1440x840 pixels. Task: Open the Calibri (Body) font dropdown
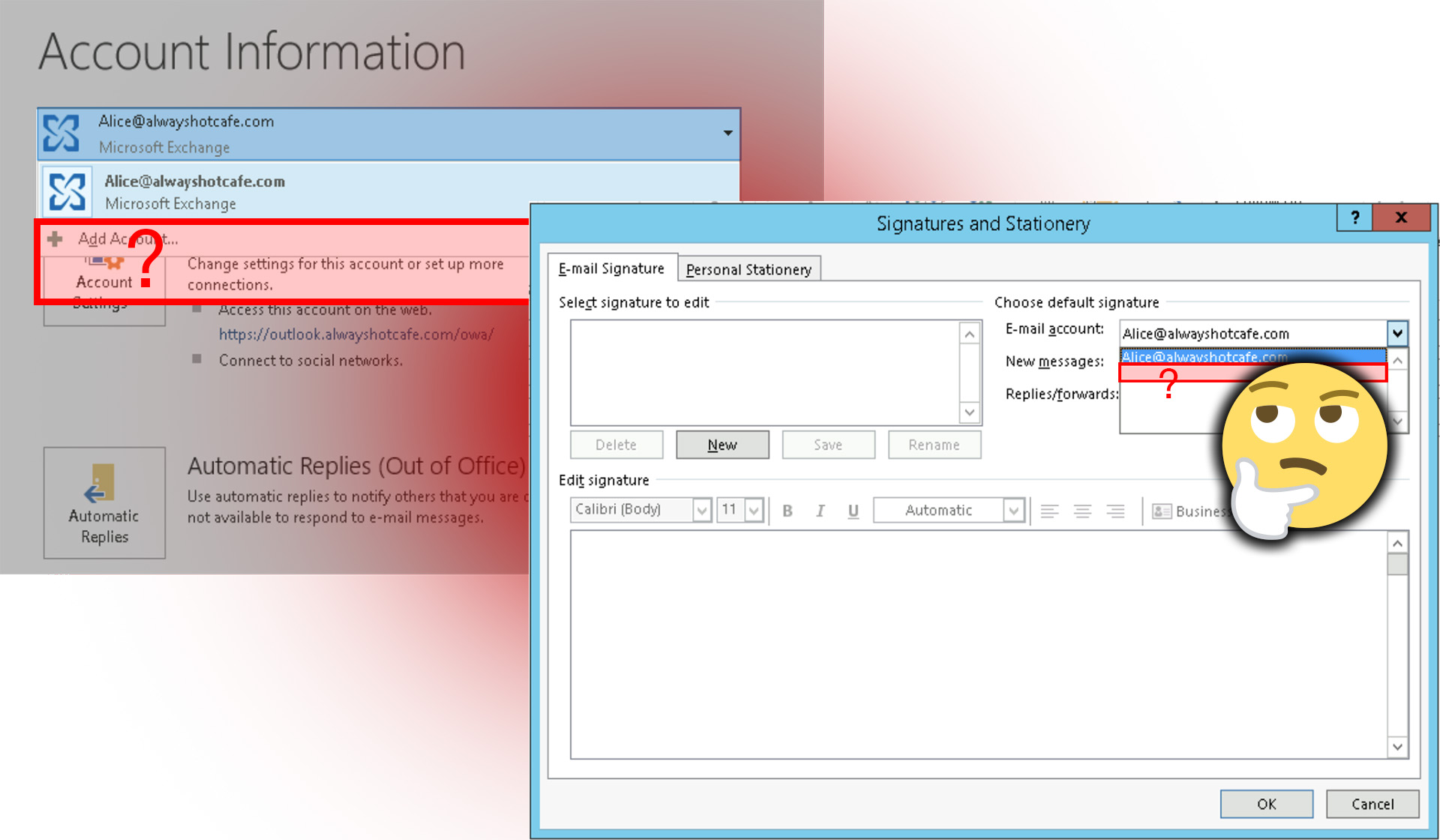701,510
